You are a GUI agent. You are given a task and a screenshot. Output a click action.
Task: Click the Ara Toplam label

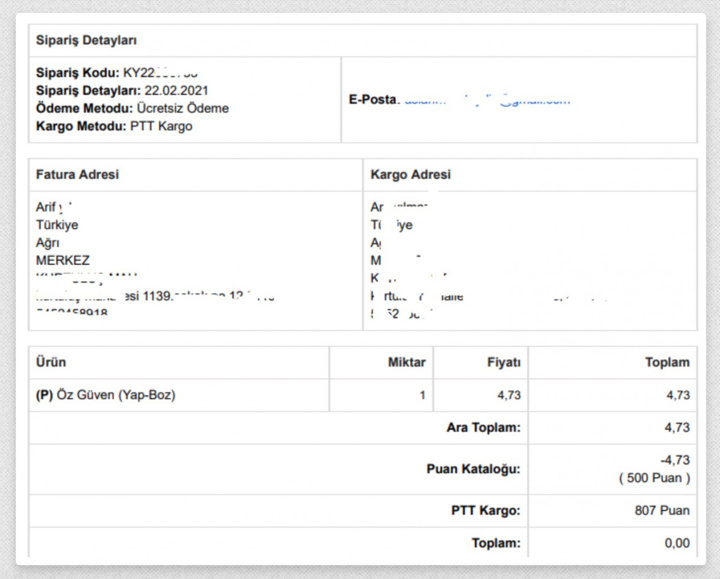483,428
